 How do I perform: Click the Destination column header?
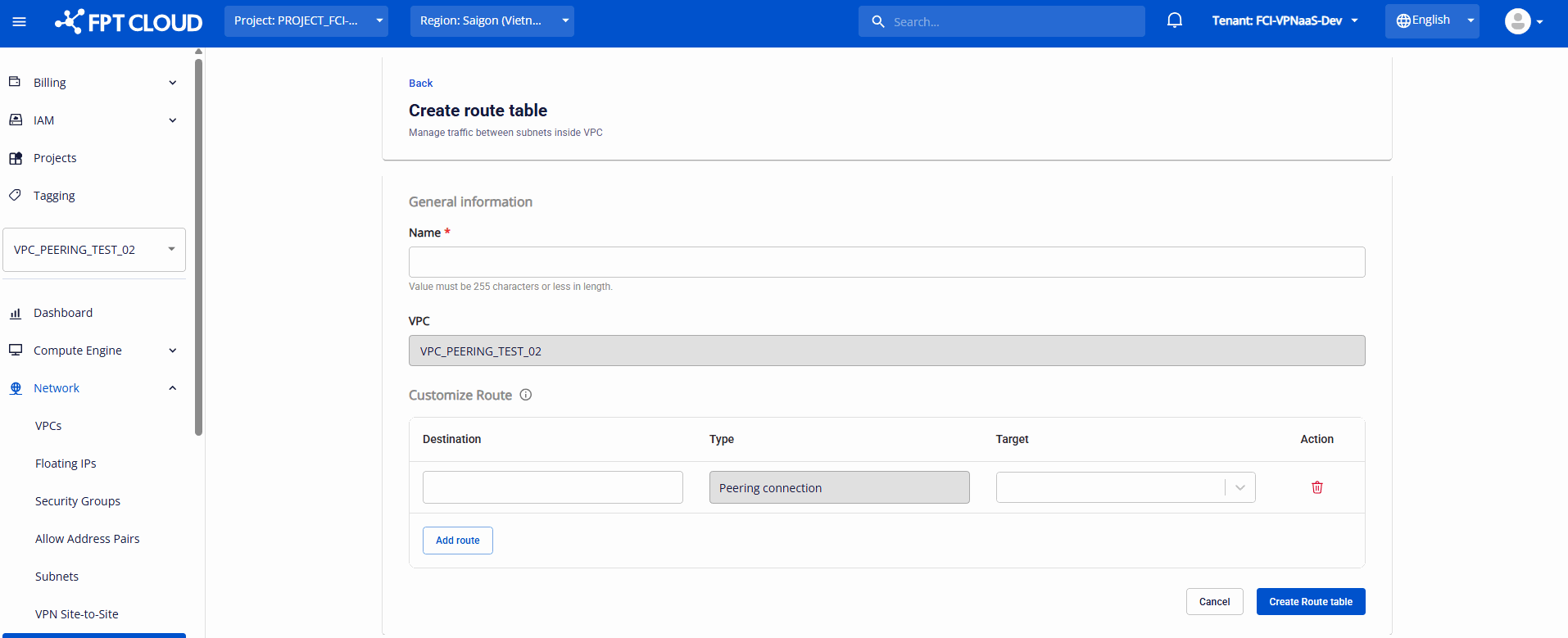click(x=452, y=439)
